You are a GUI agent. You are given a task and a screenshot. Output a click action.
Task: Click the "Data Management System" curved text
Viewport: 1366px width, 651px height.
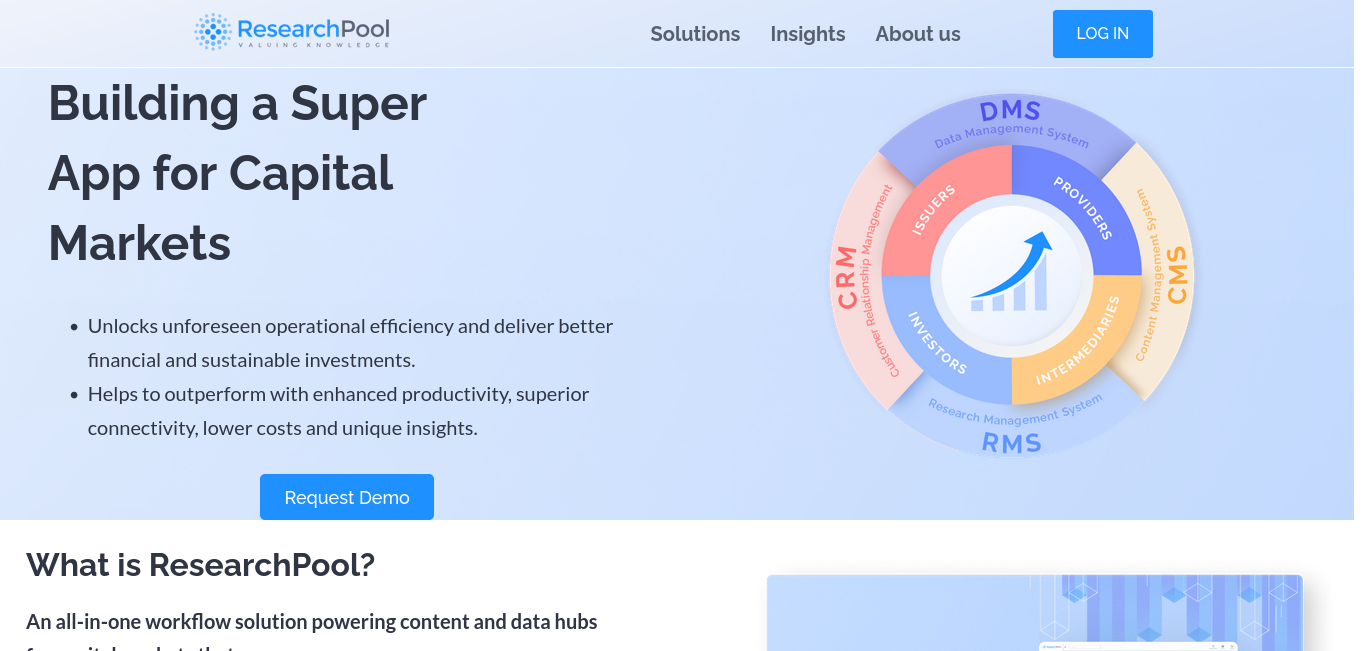(x=1011, y=136)
